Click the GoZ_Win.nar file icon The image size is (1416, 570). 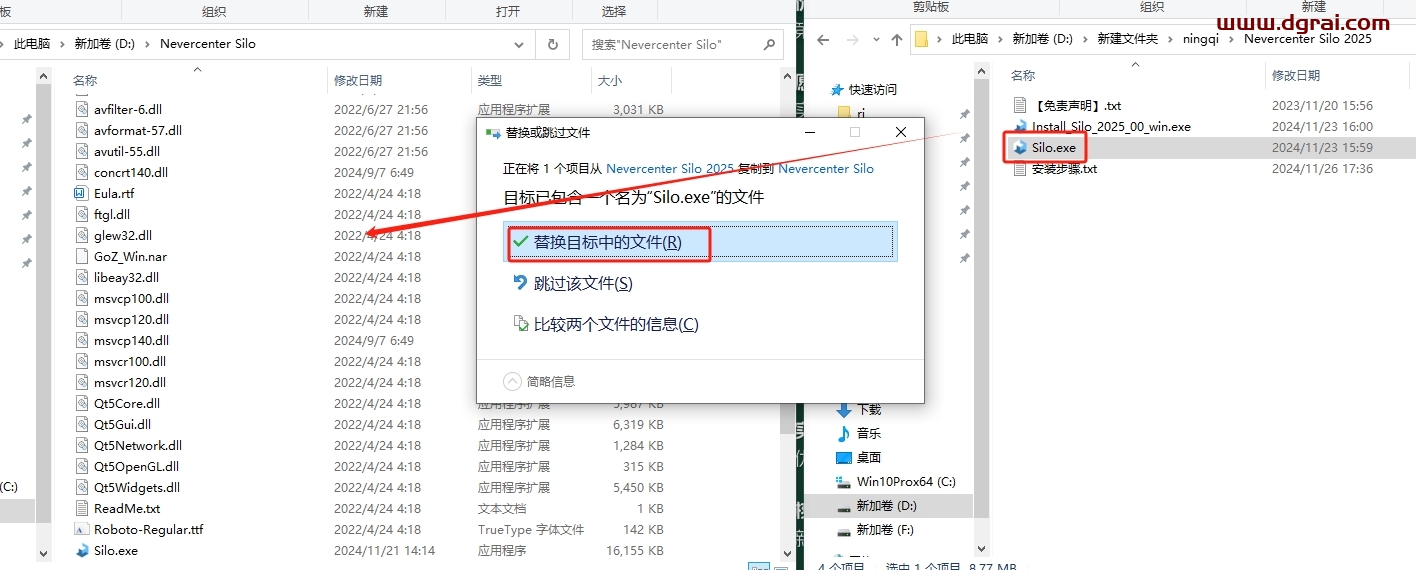pyautogui.click(x=83, y=256)
